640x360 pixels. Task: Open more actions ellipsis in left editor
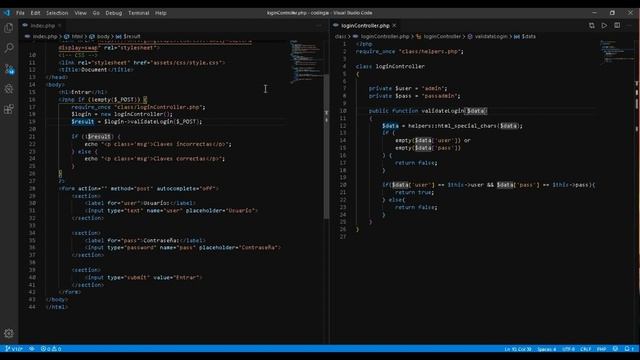pos(318,25)
